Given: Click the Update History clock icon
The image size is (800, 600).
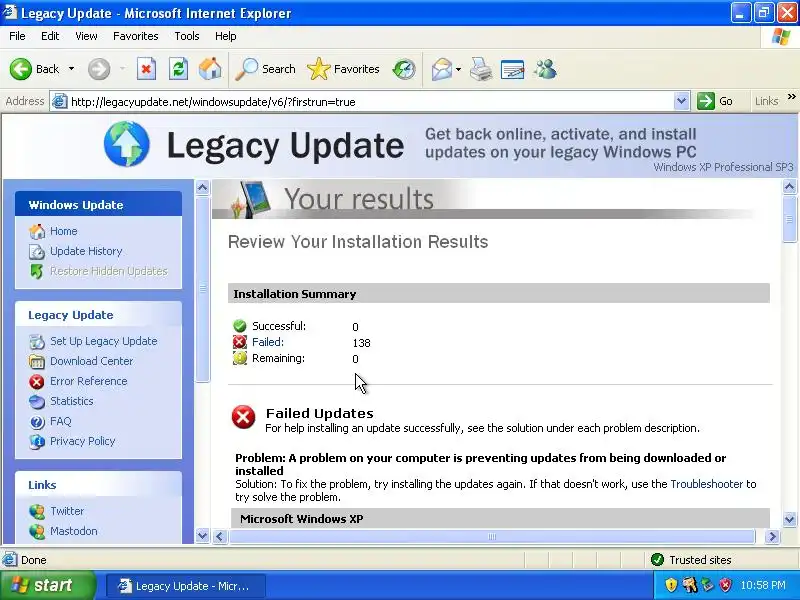Looking at the screenshot, I should tap(37, 251).
